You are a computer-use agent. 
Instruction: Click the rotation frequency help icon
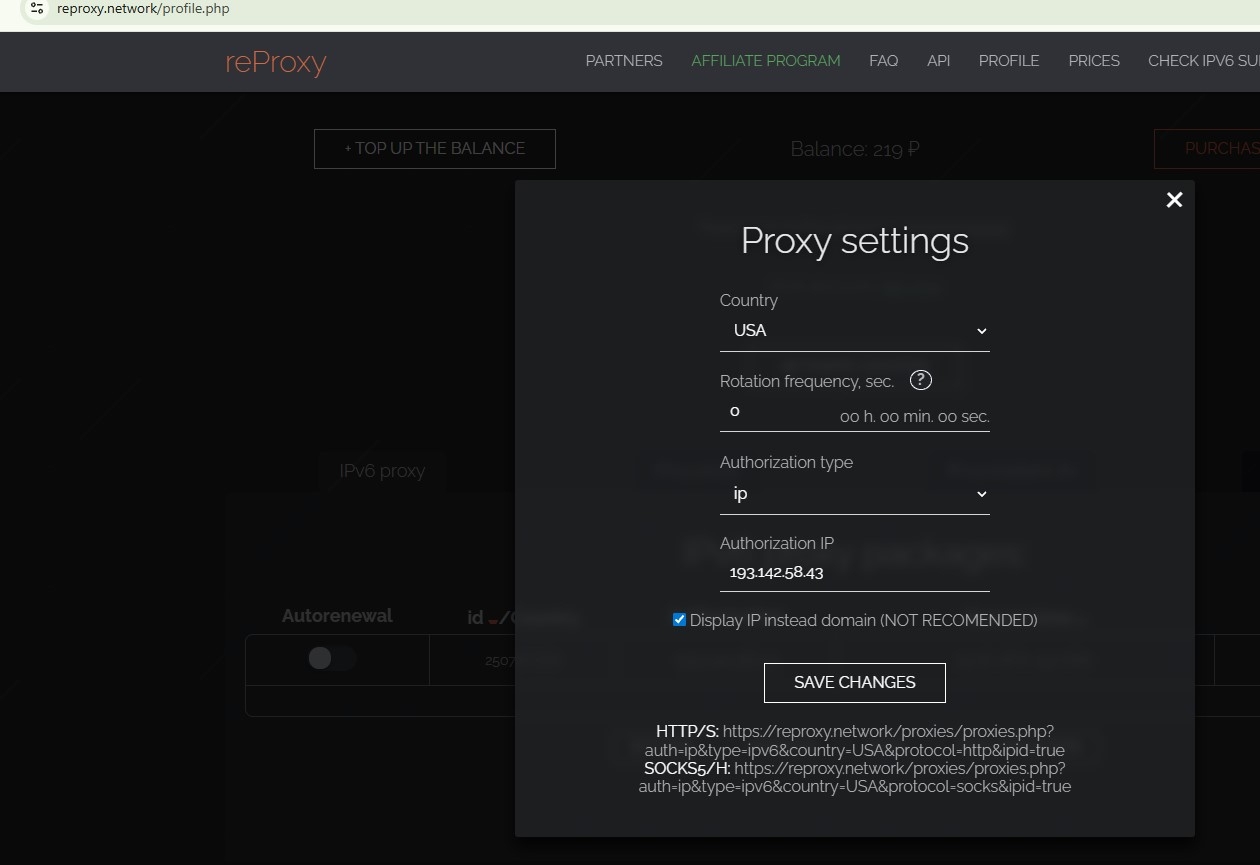[x=920, y=381]
